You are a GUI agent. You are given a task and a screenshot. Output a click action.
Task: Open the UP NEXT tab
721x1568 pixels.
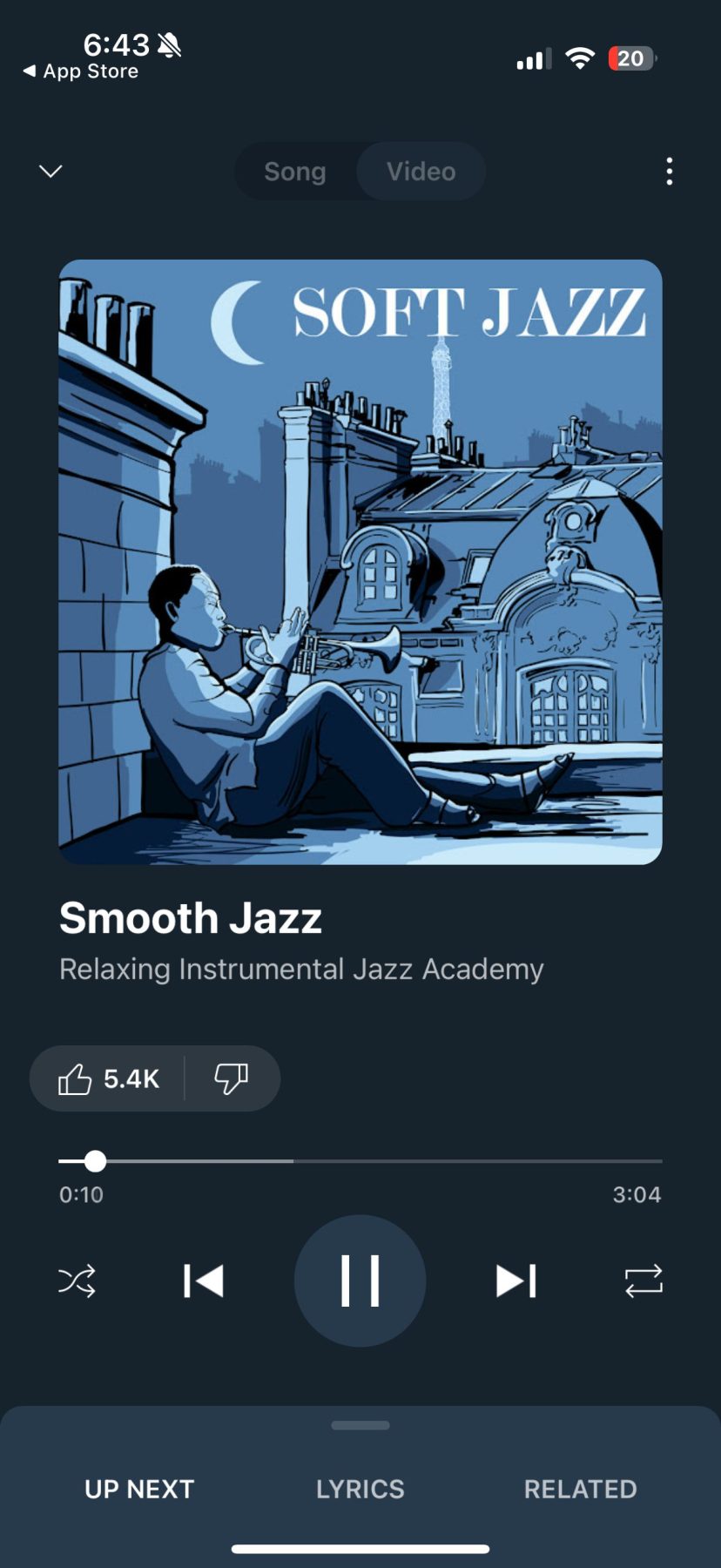pyautogui.click(x=139, y=1489)
